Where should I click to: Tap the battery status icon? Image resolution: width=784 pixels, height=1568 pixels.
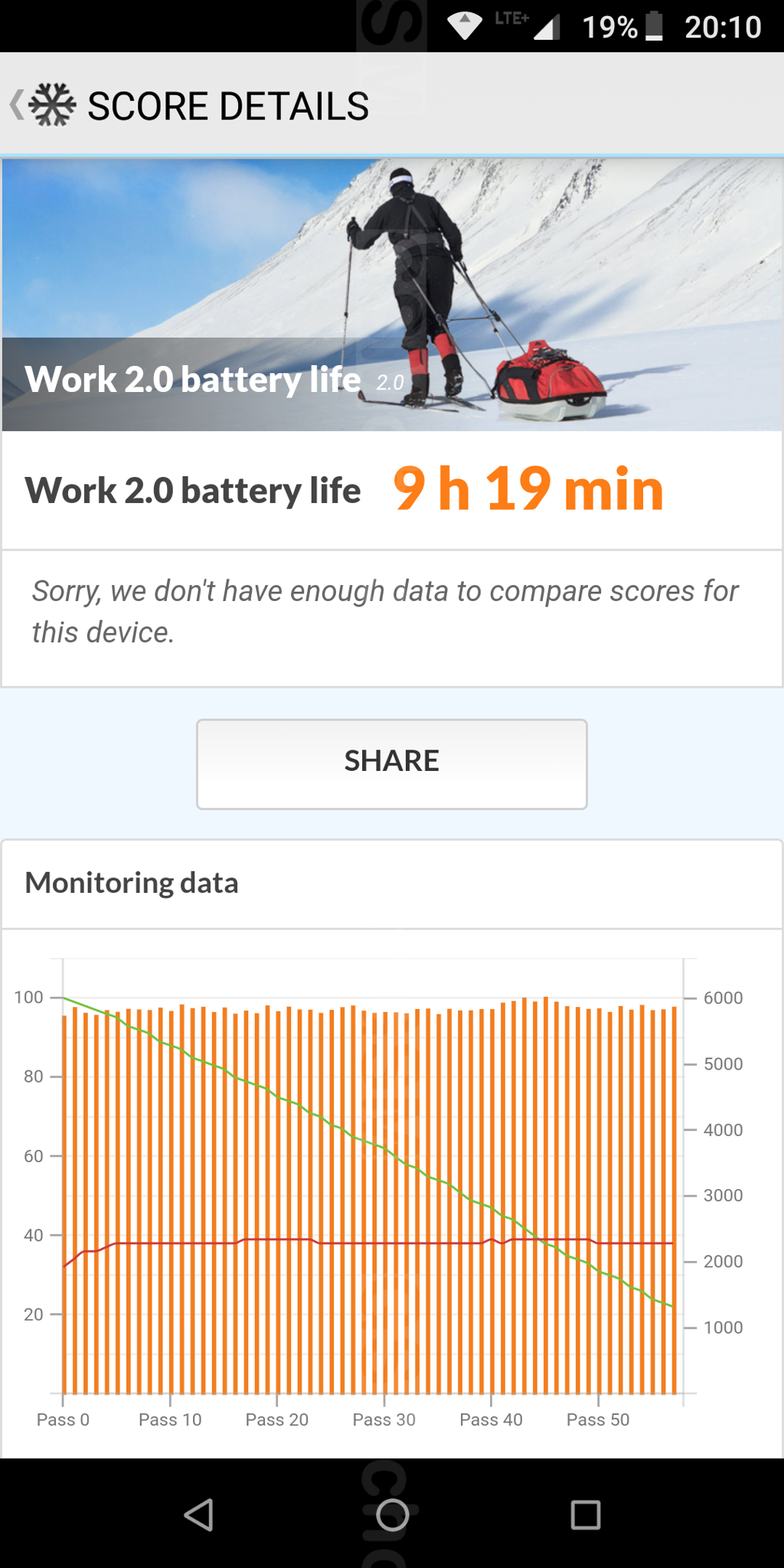(654, 26)
